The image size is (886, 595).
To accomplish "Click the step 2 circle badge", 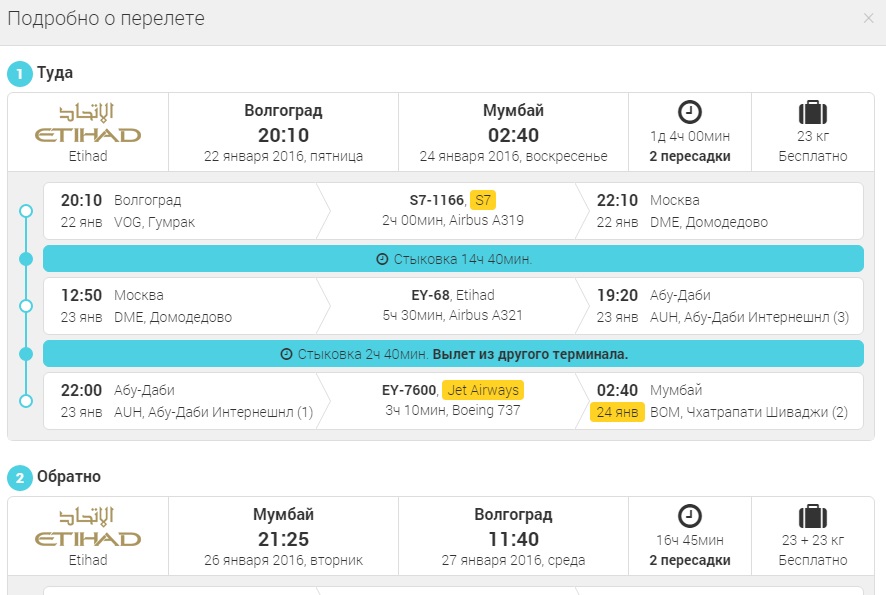I will 19,478.
